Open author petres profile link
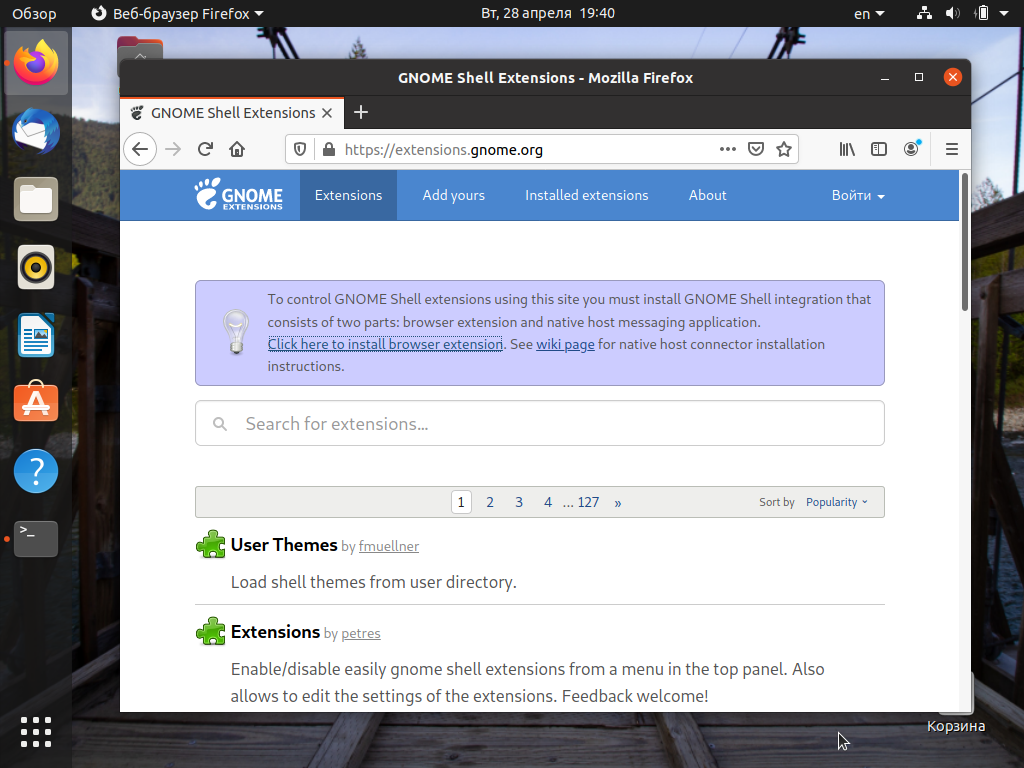This screenshot has width=1024, height=768. click(x=360, y=633)
